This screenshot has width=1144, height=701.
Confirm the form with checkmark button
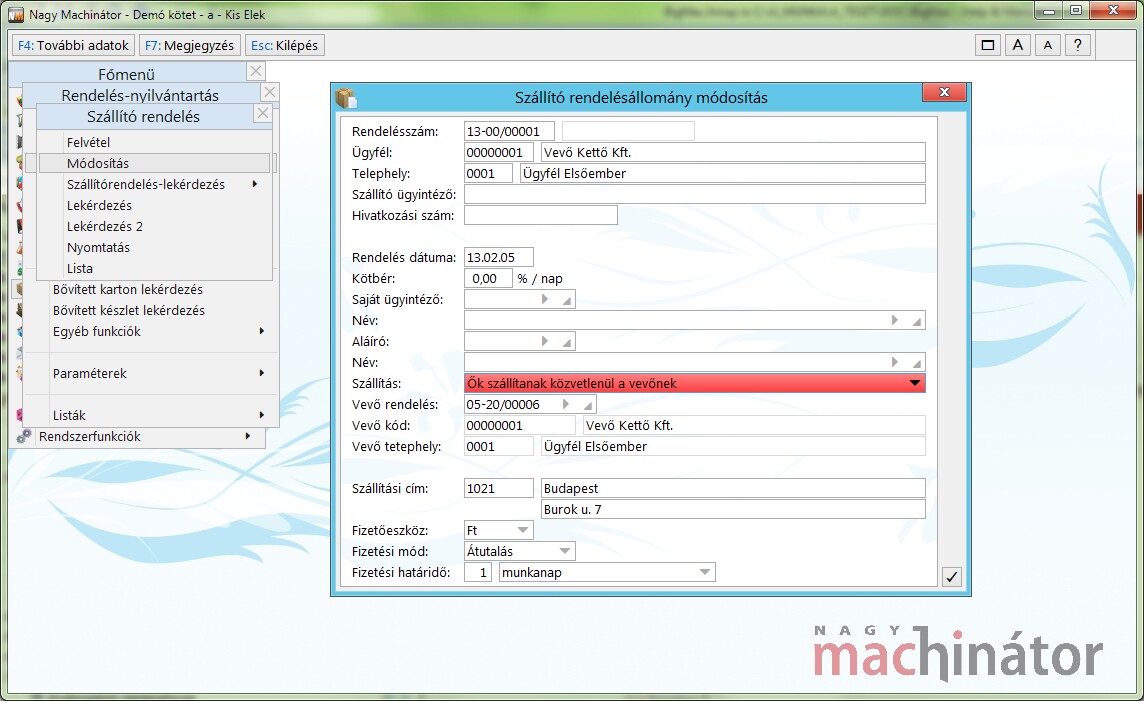click(951, 577)
